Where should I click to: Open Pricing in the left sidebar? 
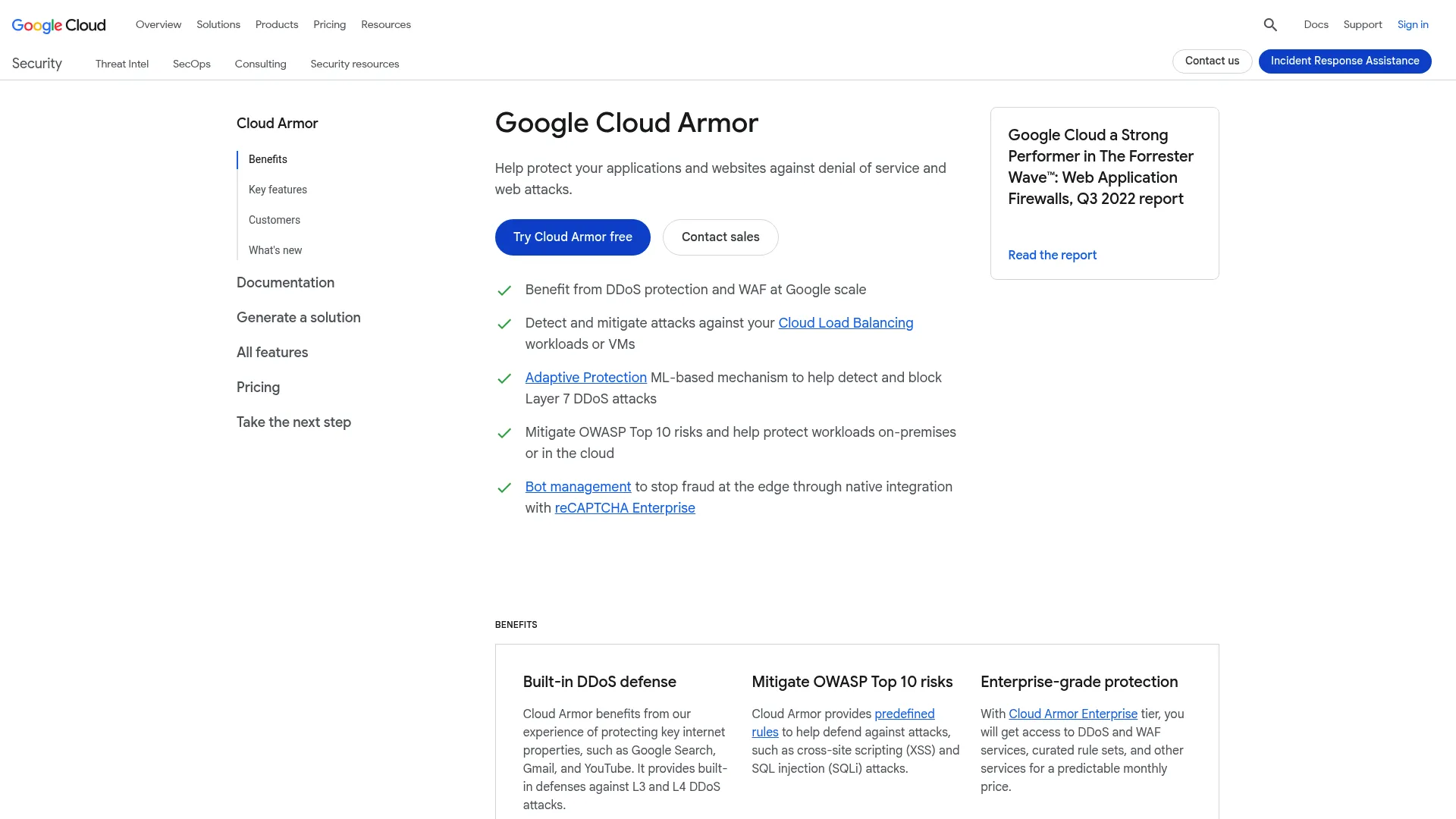click(258, 387)
